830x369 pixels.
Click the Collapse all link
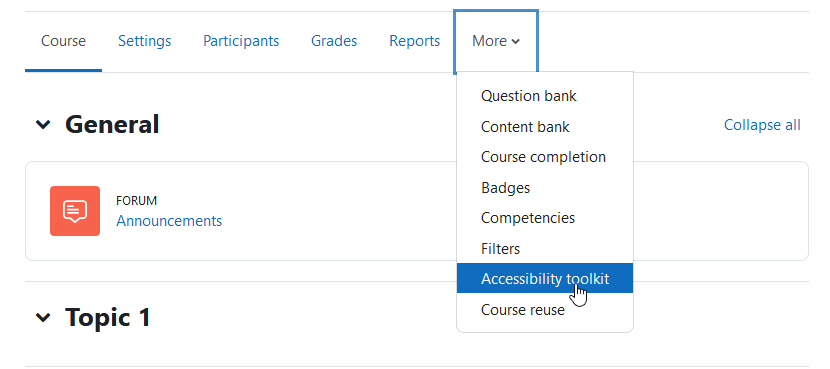point(762,125)
